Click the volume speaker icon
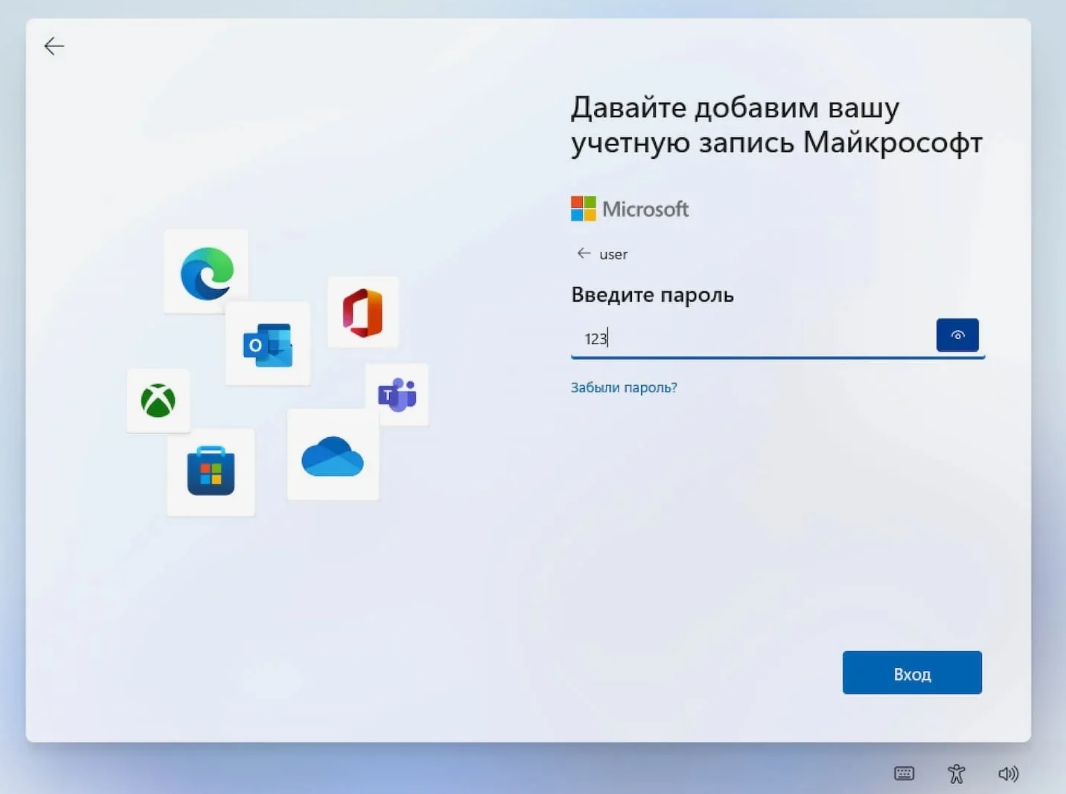 [x=1008, y=773]
